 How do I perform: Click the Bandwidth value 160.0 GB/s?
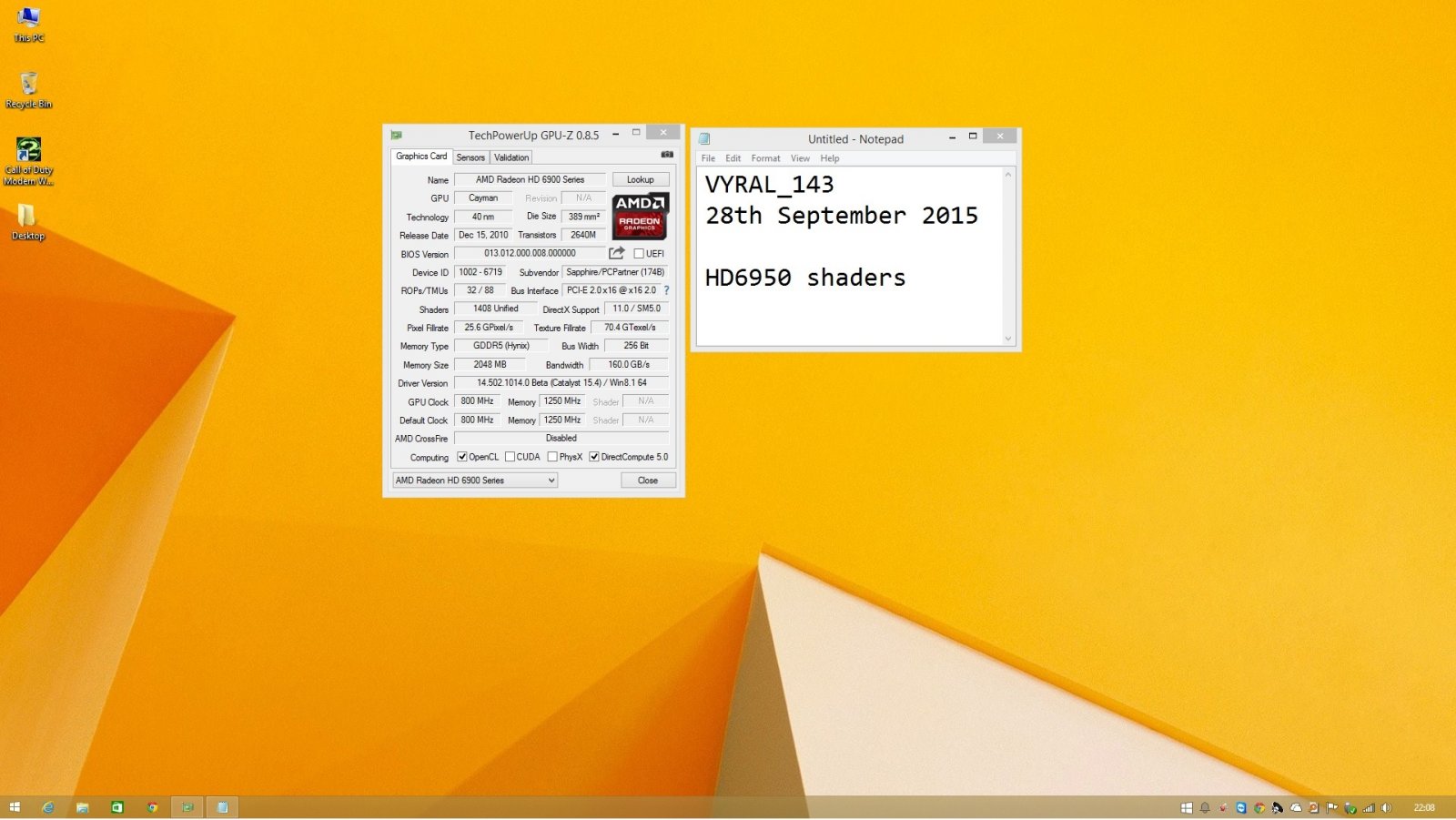[x=629, y=364]
